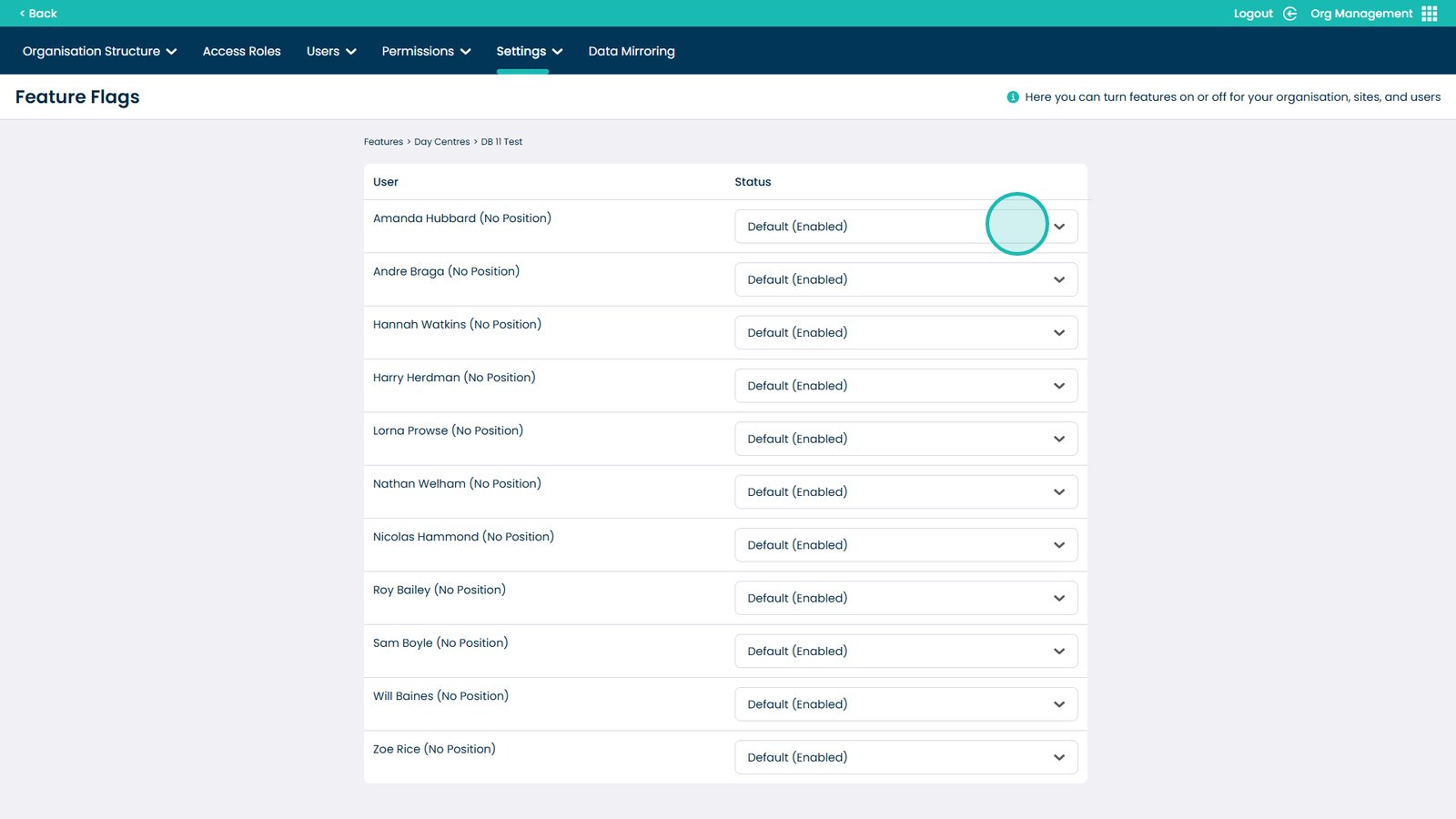
Task: Open the Settings menu chevron
Action: point(558,52)
